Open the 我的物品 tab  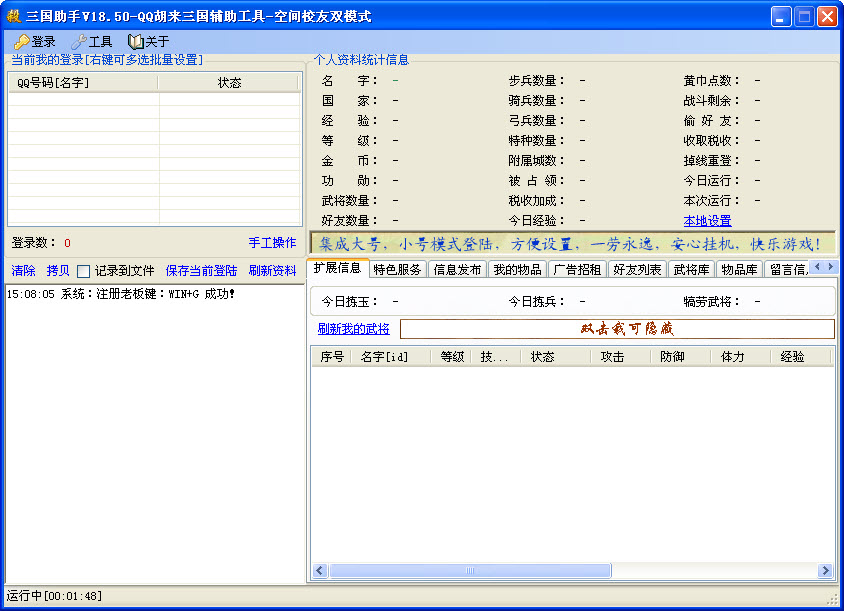[x=517, y=269]
